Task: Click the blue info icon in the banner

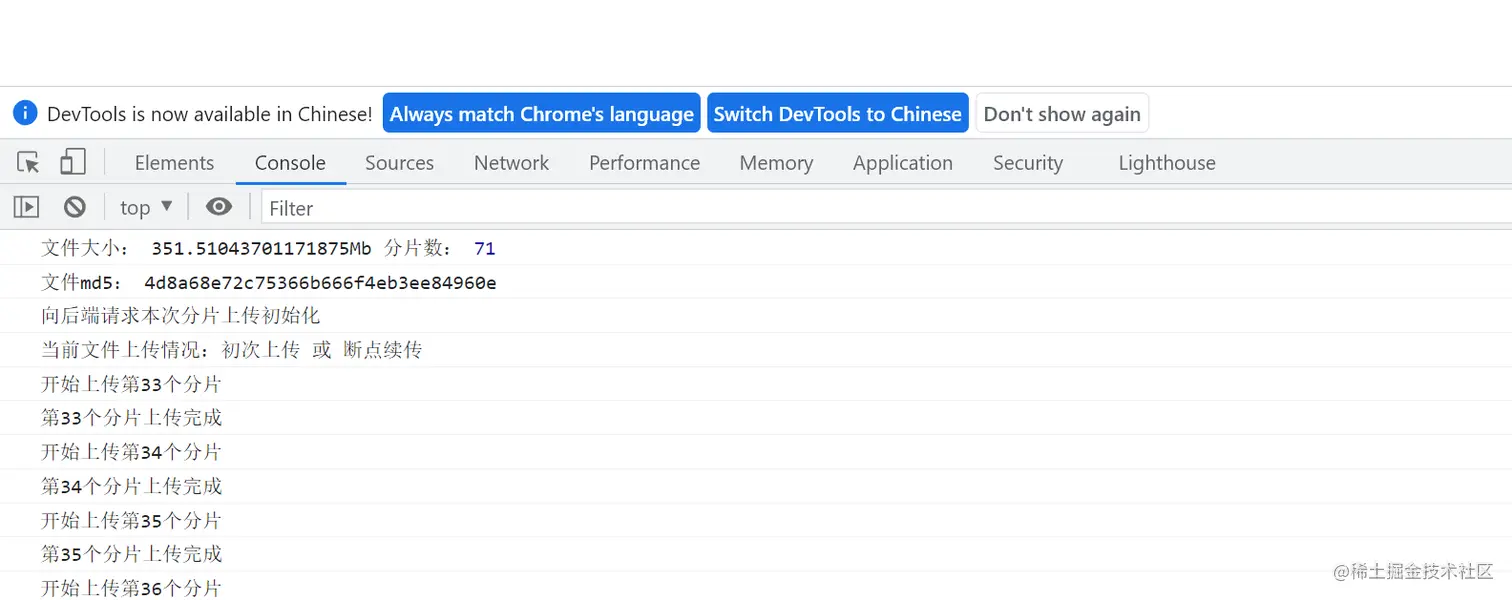Action: click(25, 113)
